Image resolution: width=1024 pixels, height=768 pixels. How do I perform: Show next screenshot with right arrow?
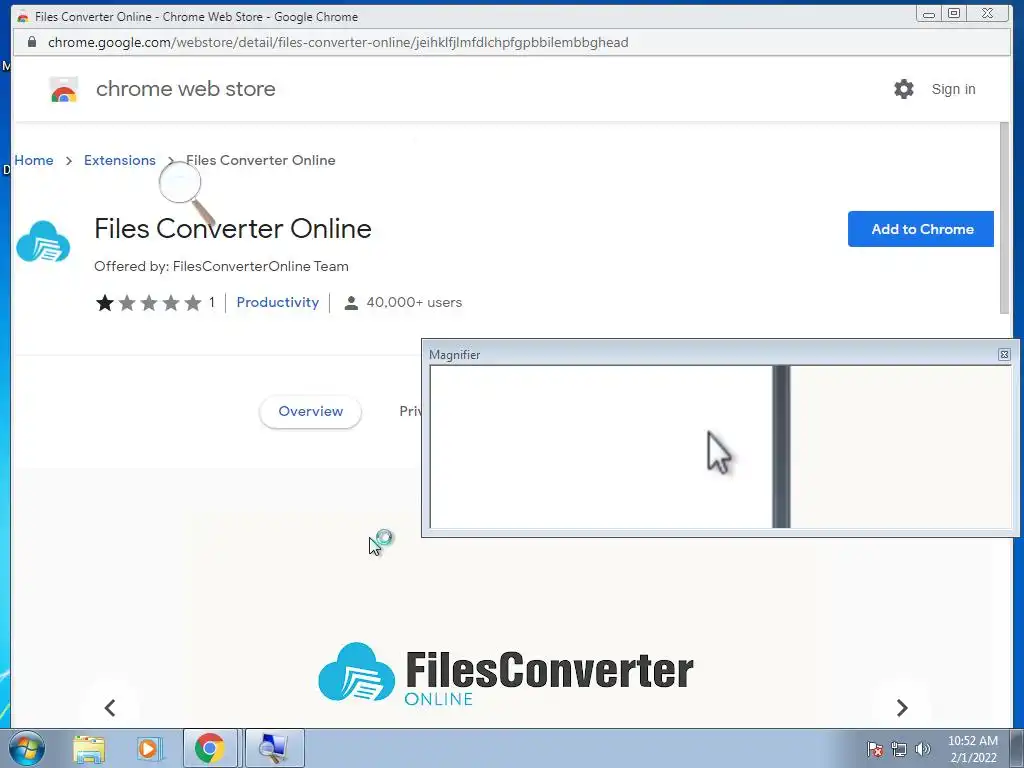pyautogui.click(x=902, y=707)
